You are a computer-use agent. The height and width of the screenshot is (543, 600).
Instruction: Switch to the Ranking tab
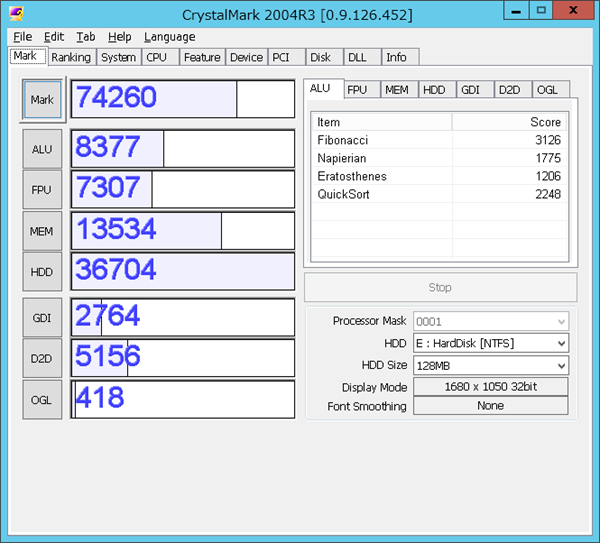(x=71, y=57)
